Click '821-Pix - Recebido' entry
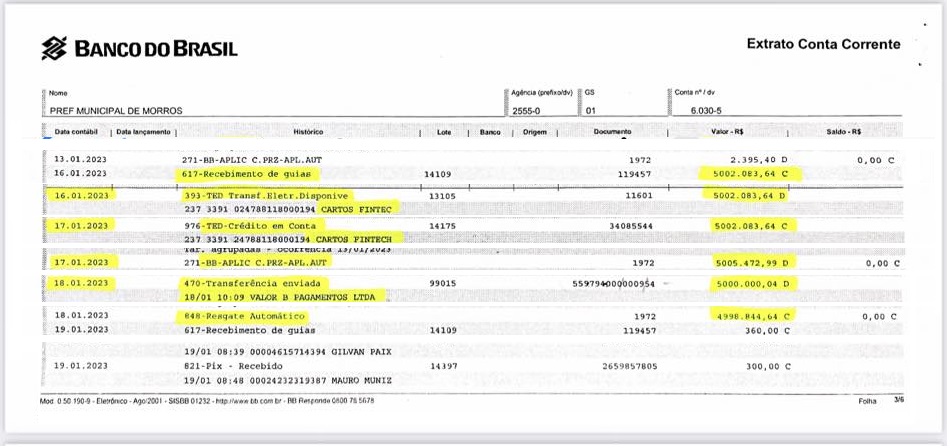The height and width of the screenshot is (448, 950). click(x=233, y=367)
